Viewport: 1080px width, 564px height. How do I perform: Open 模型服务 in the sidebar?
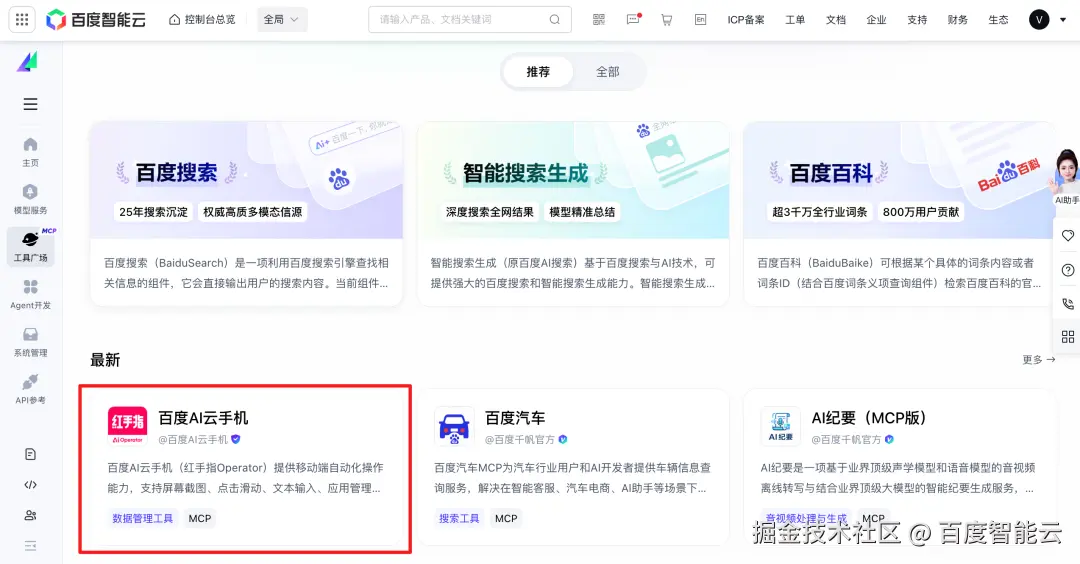30,200
